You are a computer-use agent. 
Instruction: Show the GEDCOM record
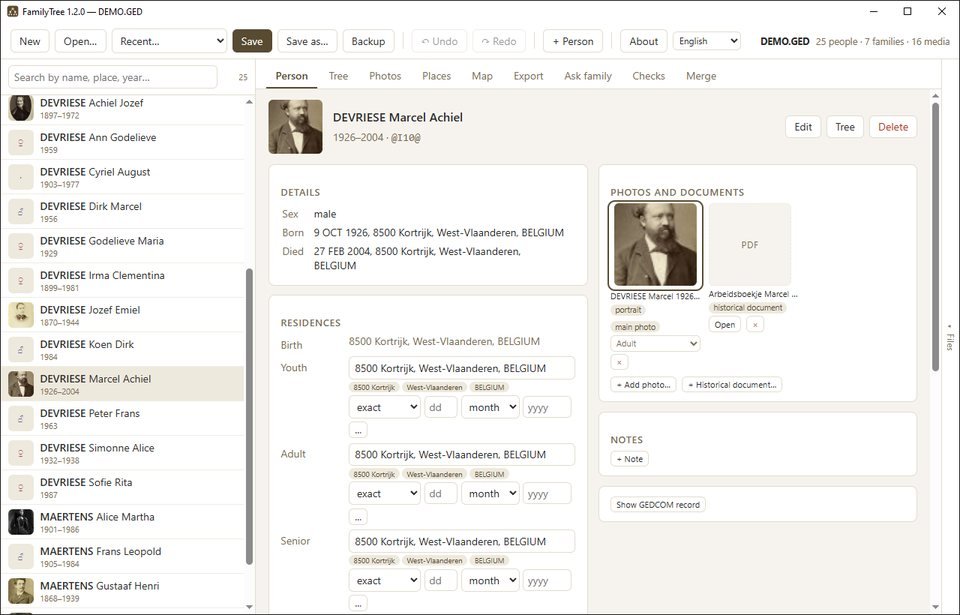658,505
